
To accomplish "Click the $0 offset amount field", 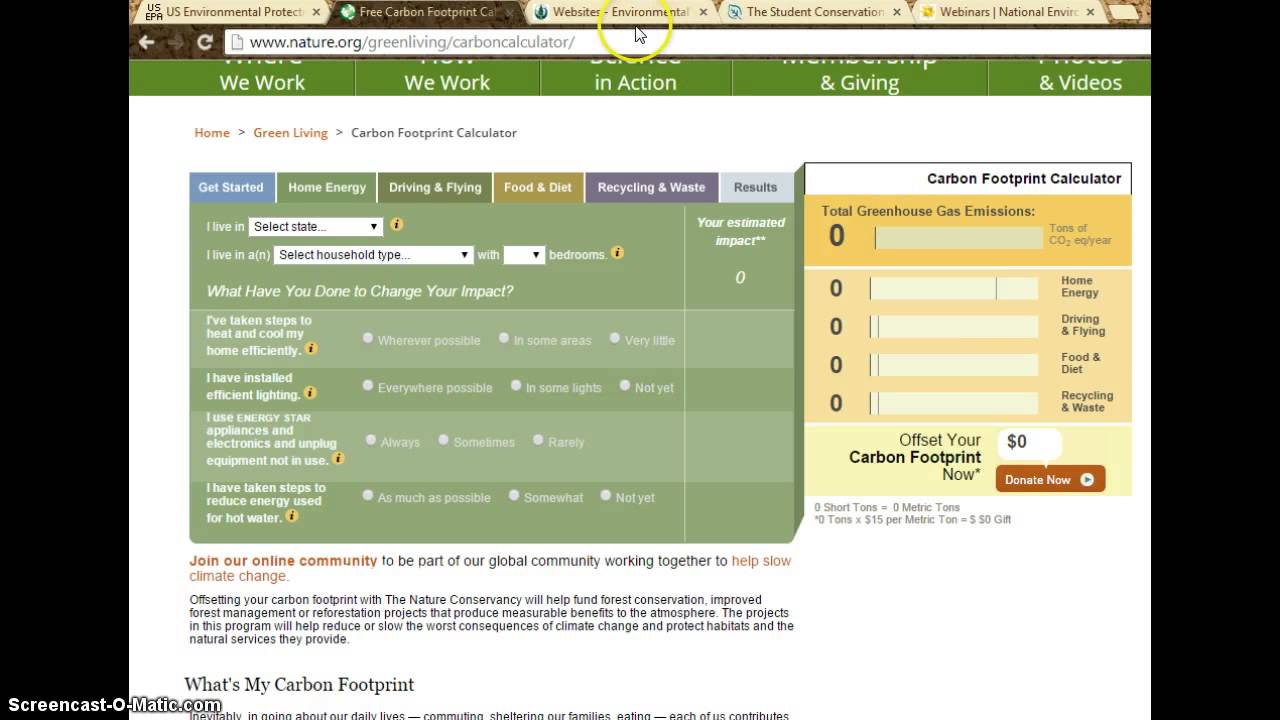I will click(1029, 442).
